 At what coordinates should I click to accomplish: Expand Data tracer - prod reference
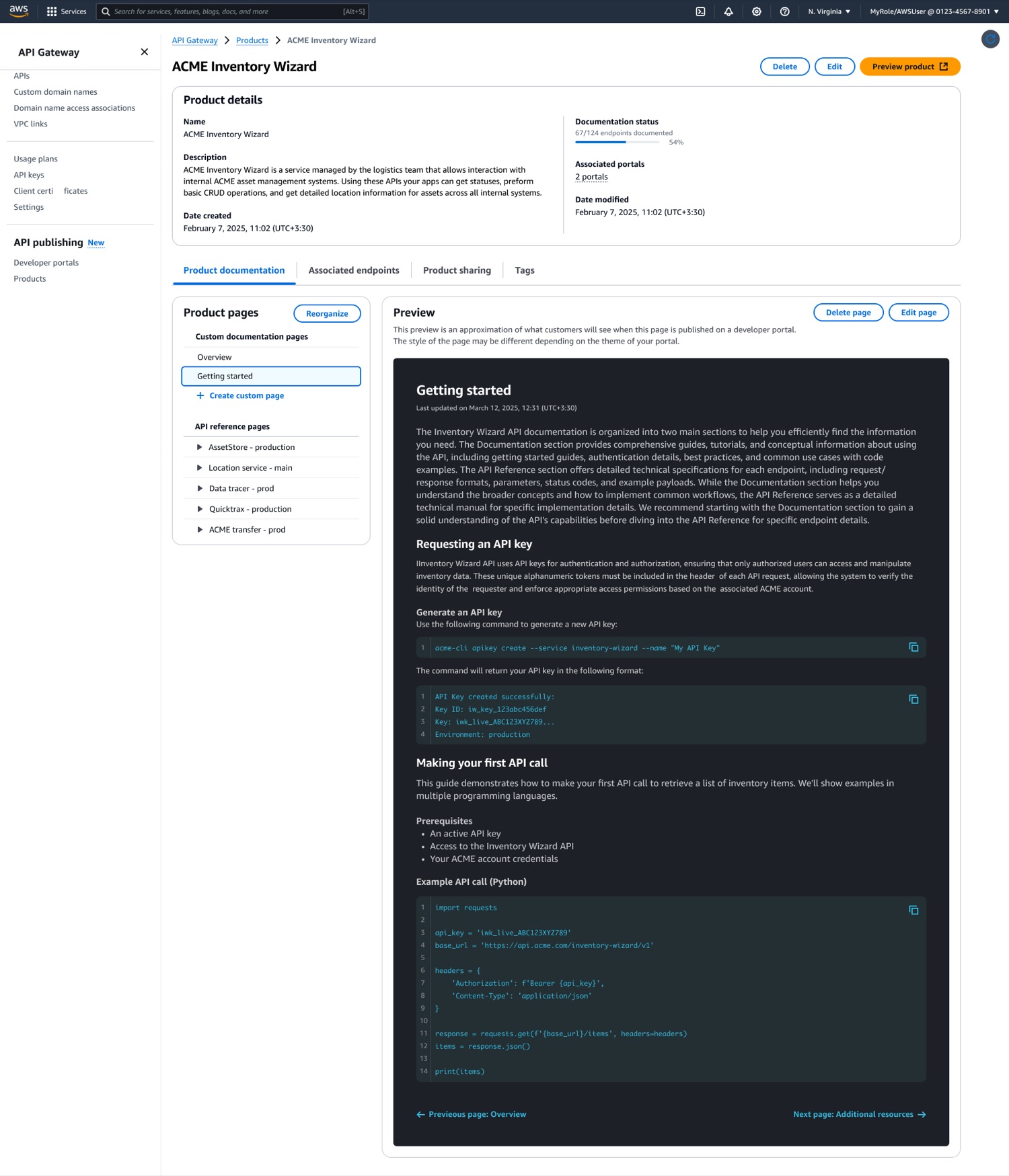[199, 489]
